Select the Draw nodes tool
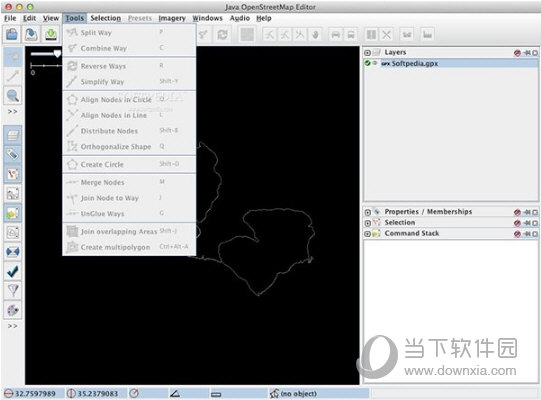The width and height of the screenshot is (541, 400). pyautogui.click(x=13, y=76)
